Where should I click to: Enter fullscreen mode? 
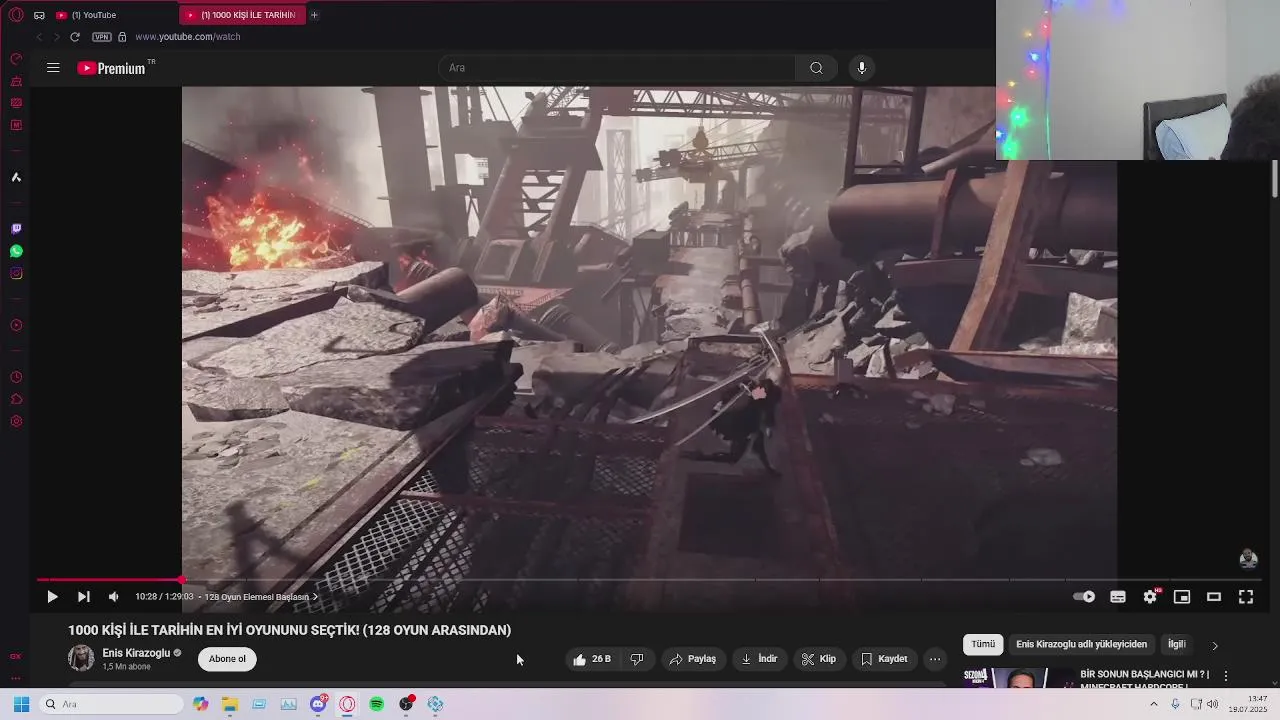click(x=1246, y=597)
